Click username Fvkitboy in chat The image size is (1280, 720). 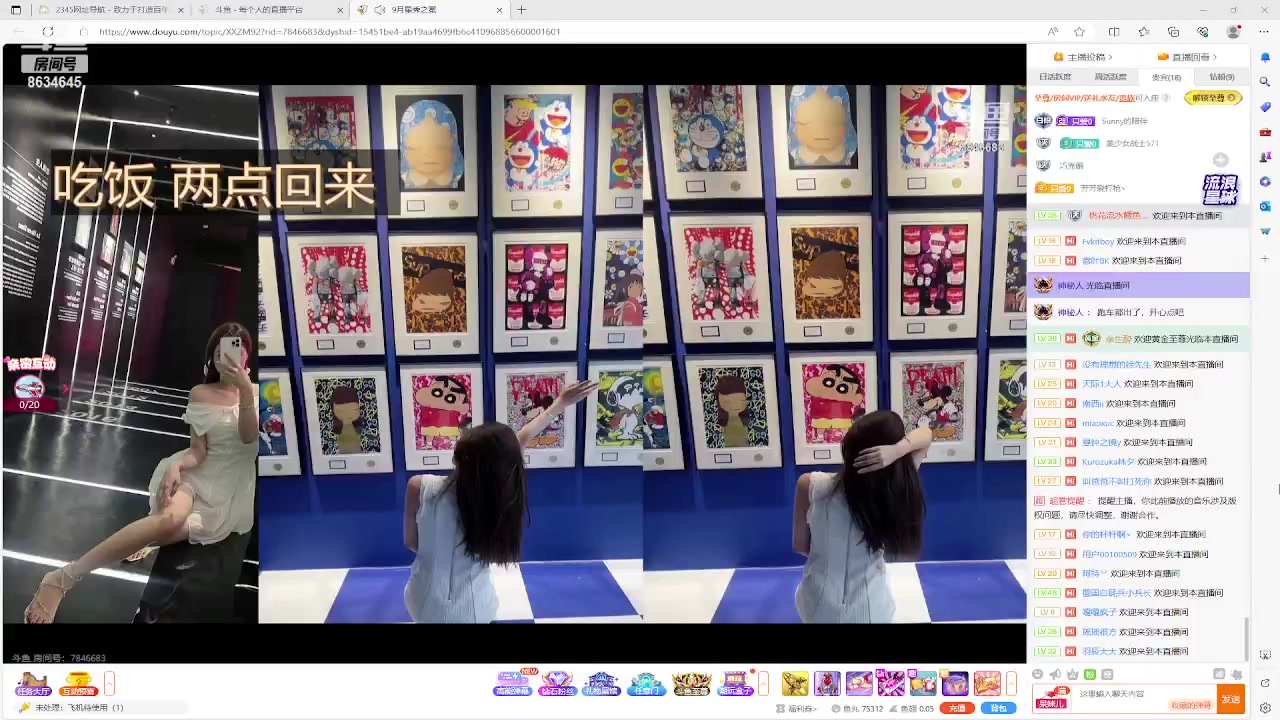[x=1098, y=241]
